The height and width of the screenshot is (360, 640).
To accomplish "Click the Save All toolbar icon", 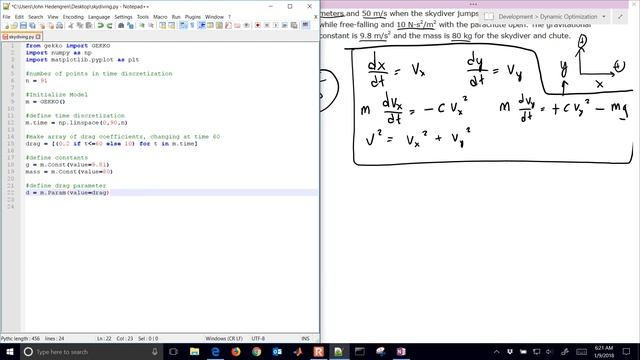I will [32, 25].
